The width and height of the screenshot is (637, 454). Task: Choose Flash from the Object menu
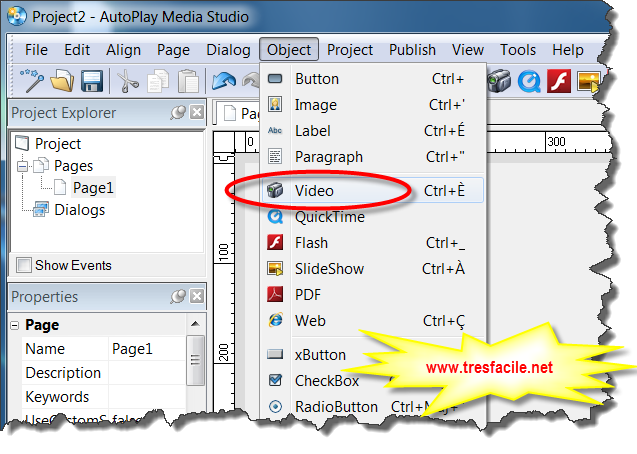tap(373, 243)
